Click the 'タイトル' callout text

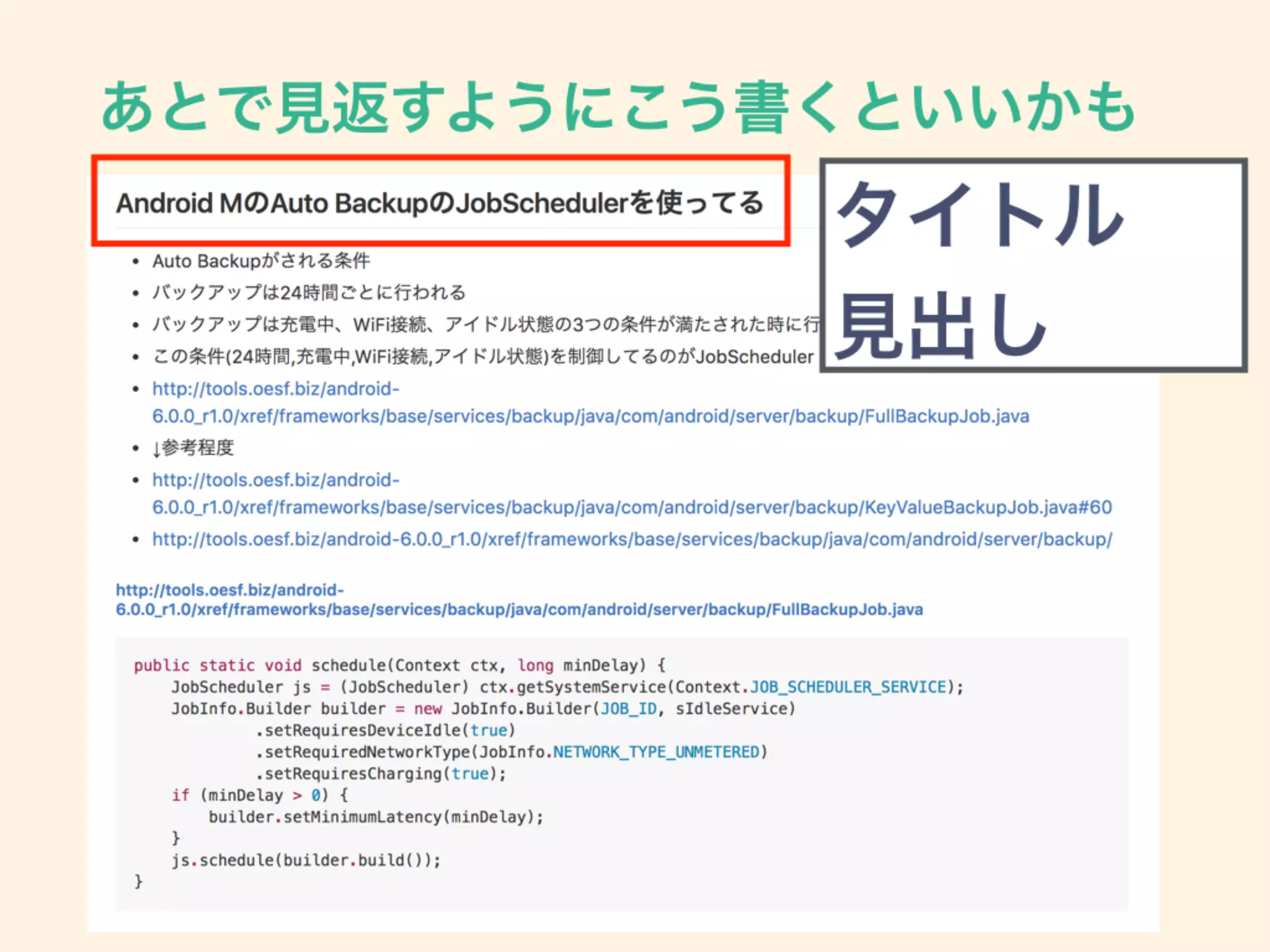[980, 214]
